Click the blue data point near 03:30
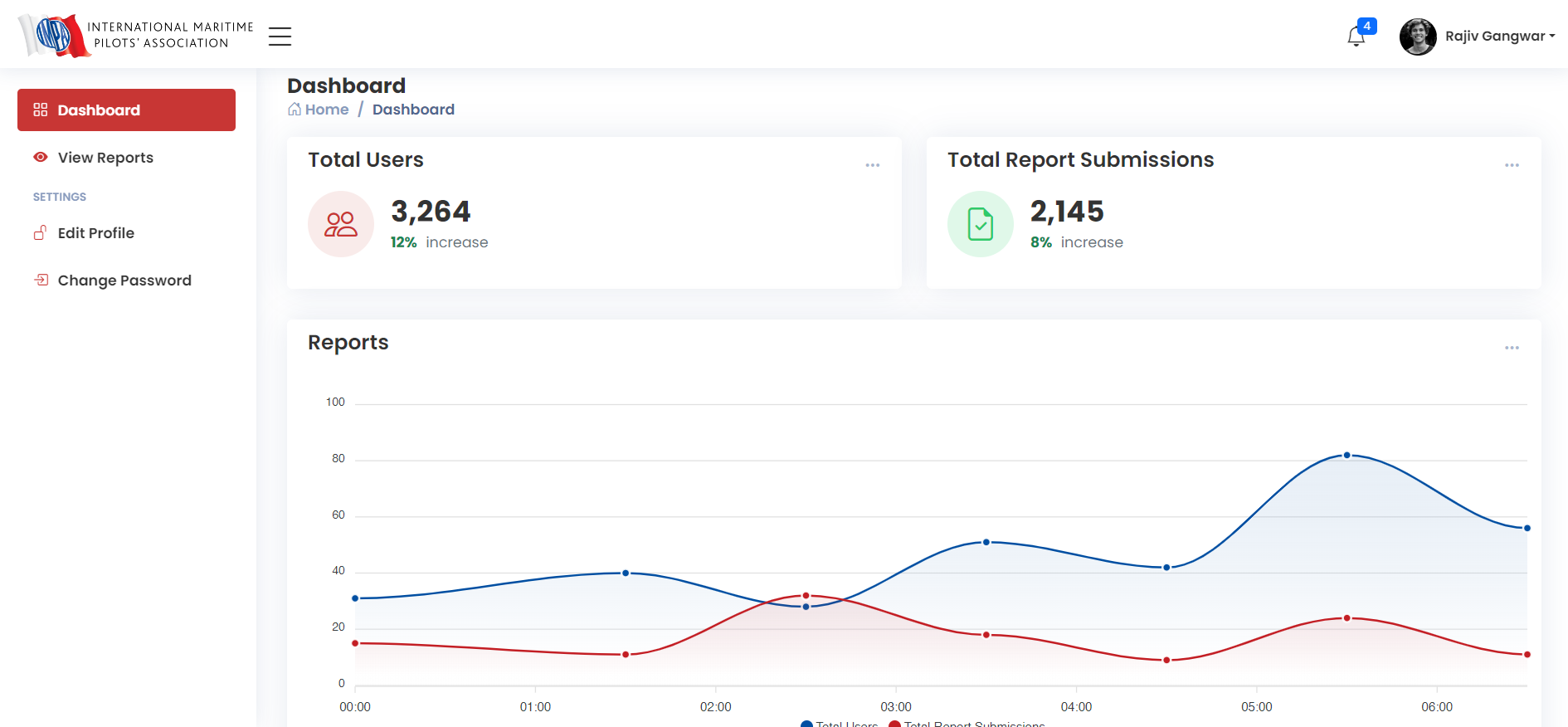Screen dimensions: 1568x727 pos(986,542)
